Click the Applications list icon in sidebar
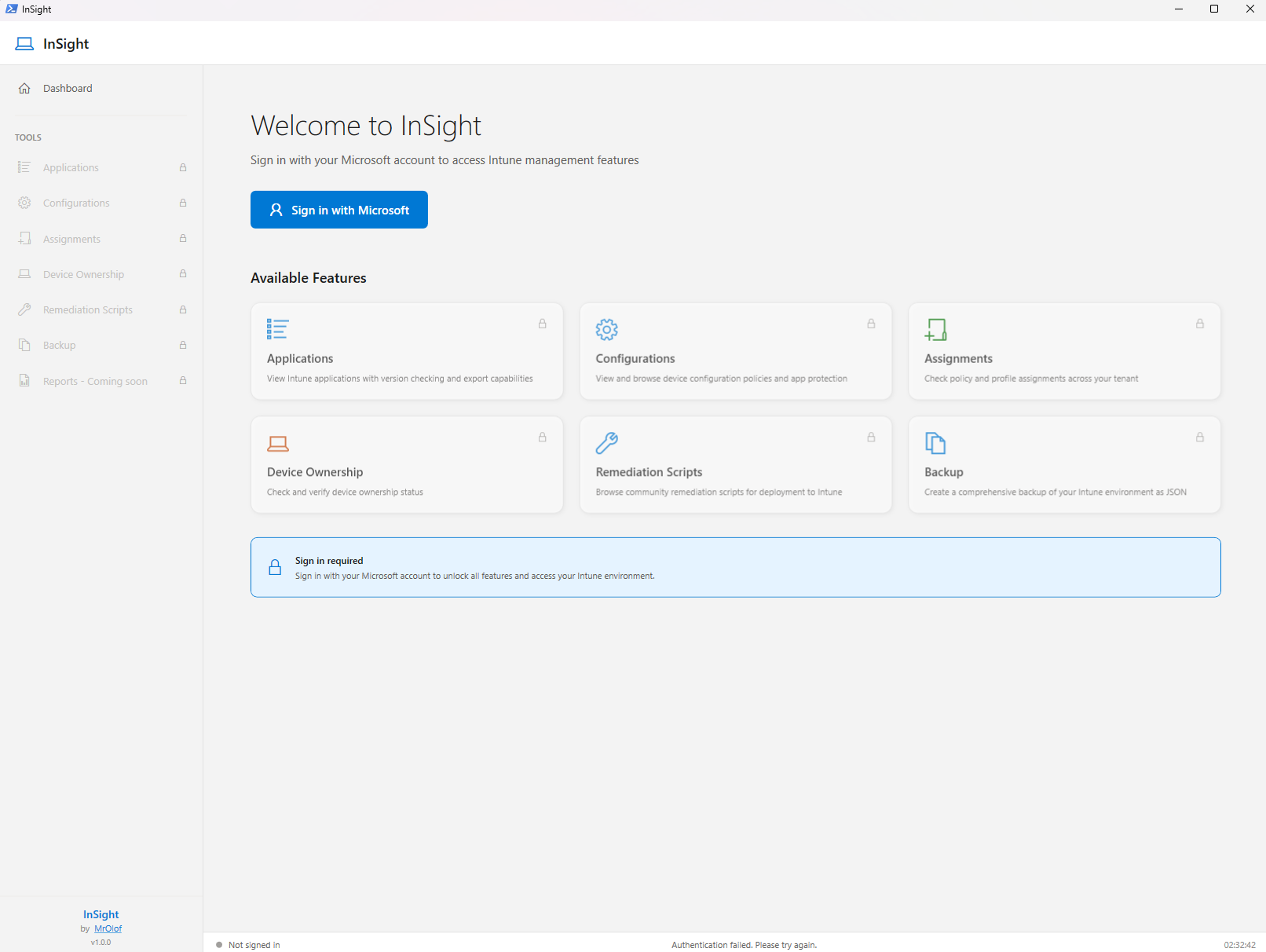Screen dimensions: 1266x952 point(24,167)
